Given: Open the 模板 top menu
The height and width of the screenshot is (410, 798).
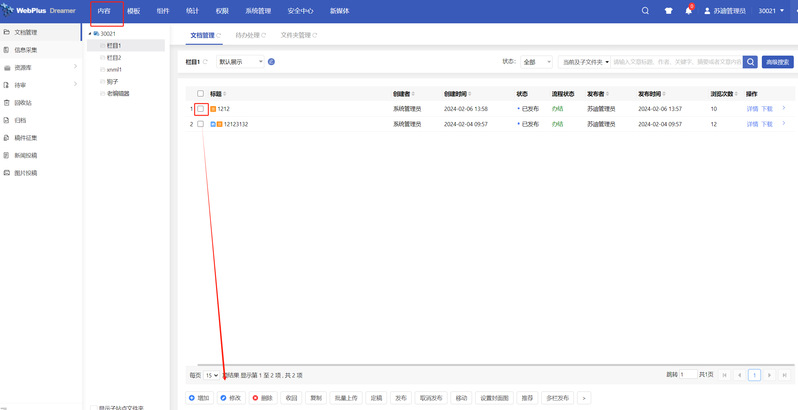Looking at the screenshot, I should [x=133, y=11].
